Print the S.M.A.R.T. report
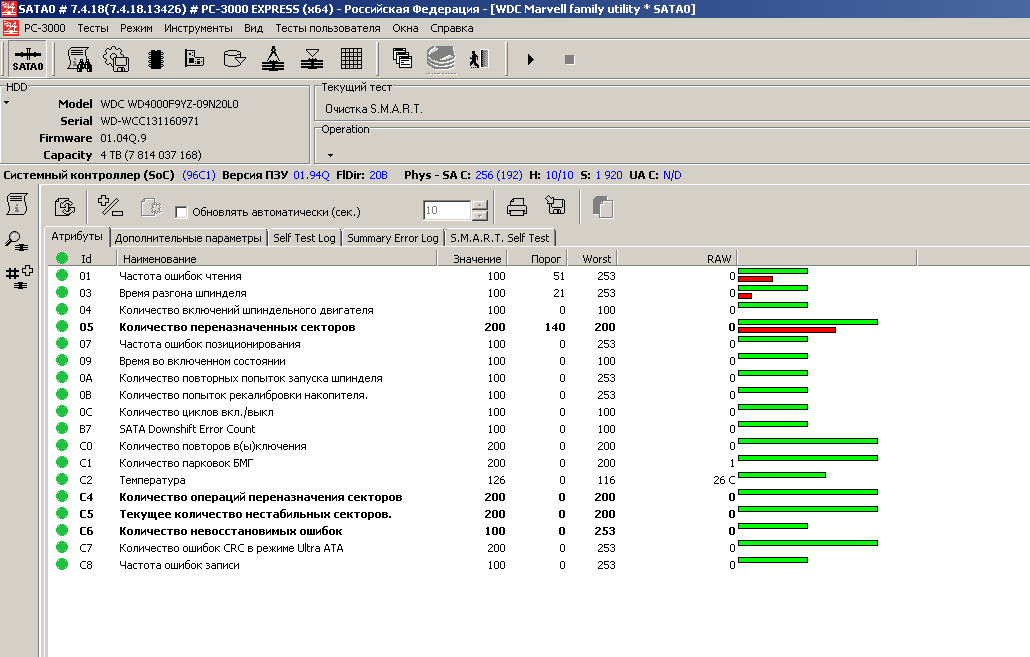1030x657 pixels. 517,208
